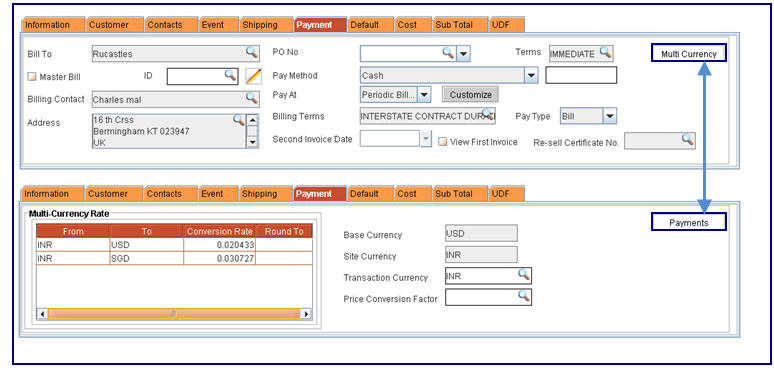774x371 pixels.
Task: Open the Billing Contact lookup magnifier
Action: pyautogui.click(x=252, y=98)
